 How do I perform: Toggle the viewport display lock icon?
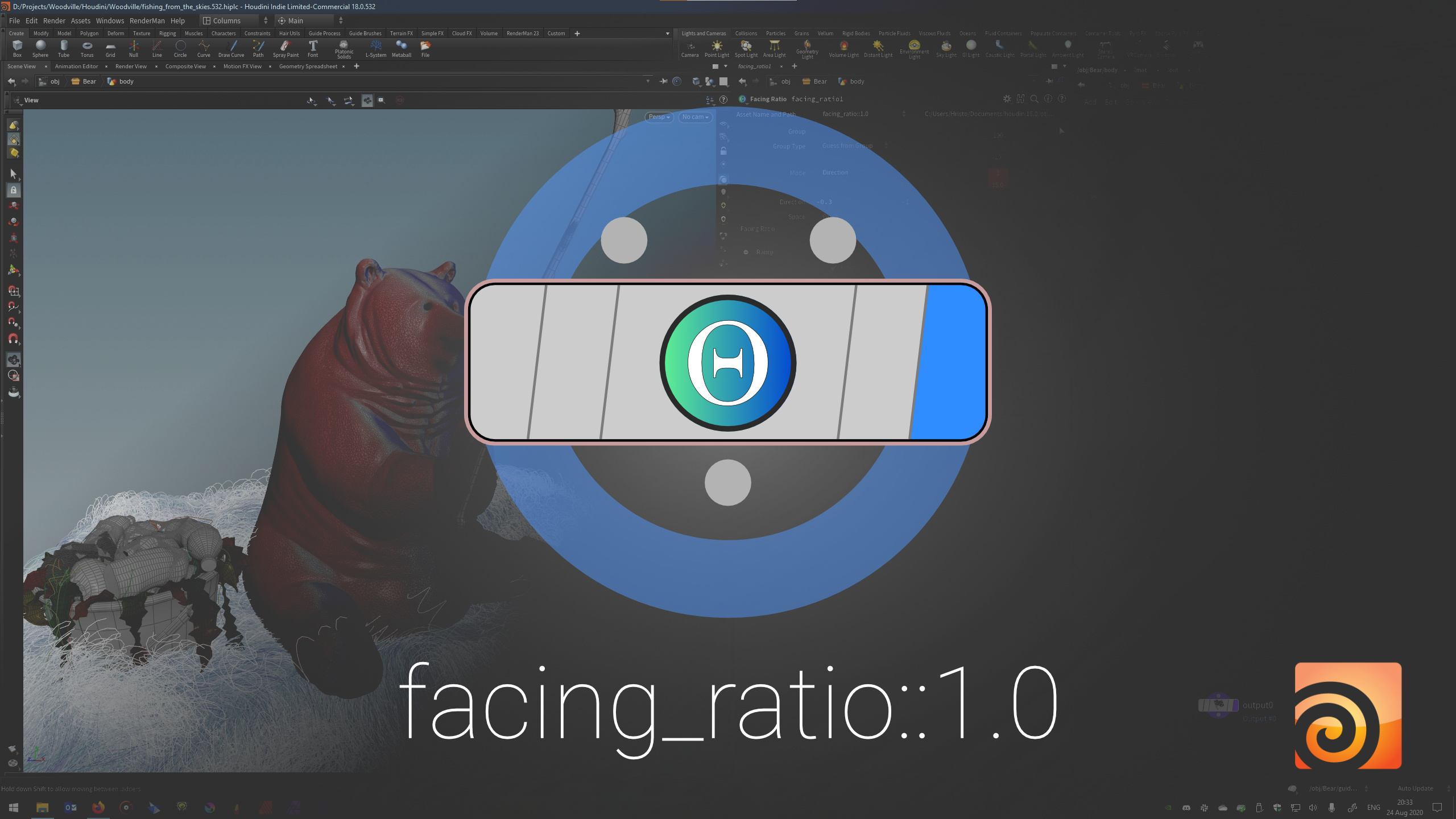(x=723, y=151)
